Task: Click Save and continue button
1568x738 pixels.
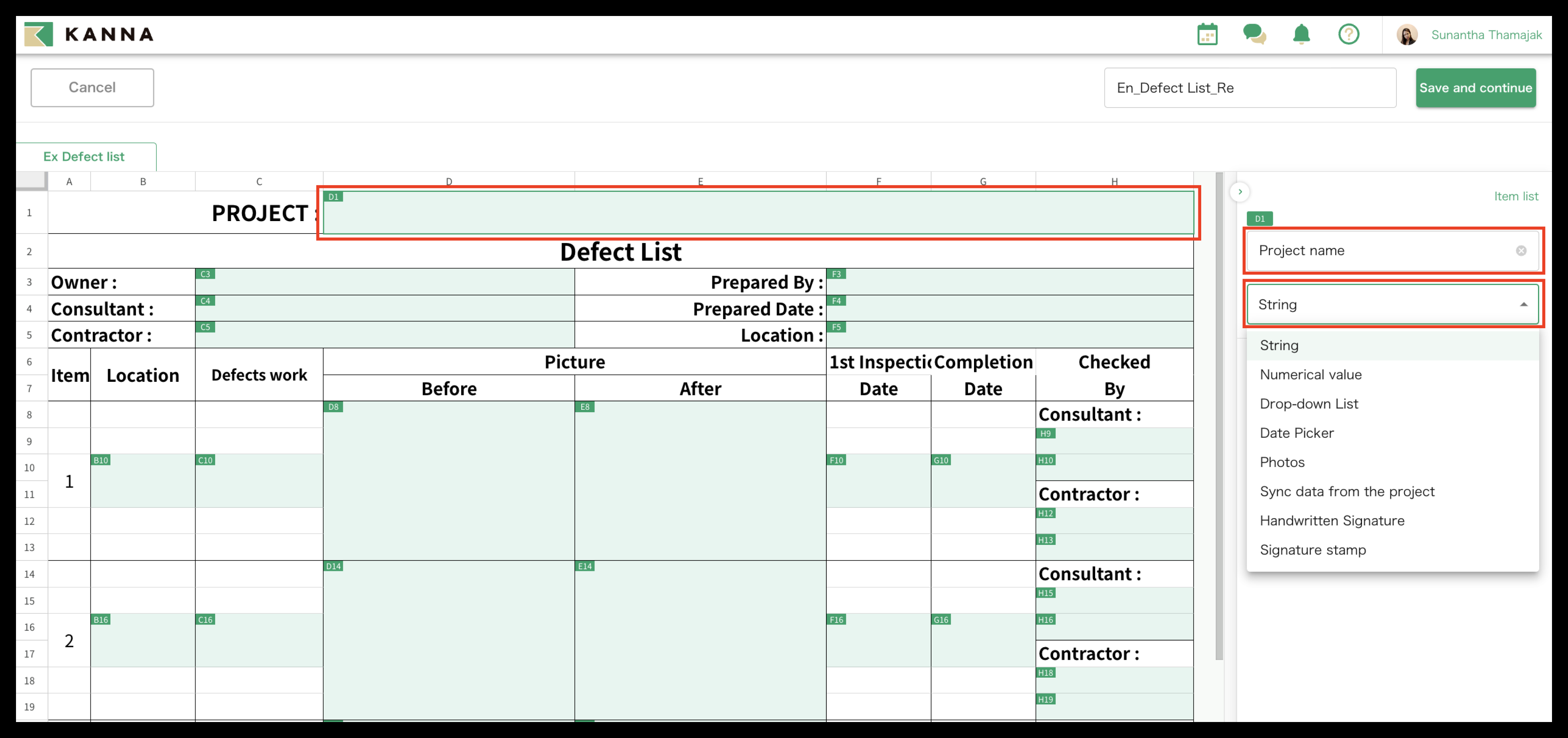Action: pos(1476,88)
